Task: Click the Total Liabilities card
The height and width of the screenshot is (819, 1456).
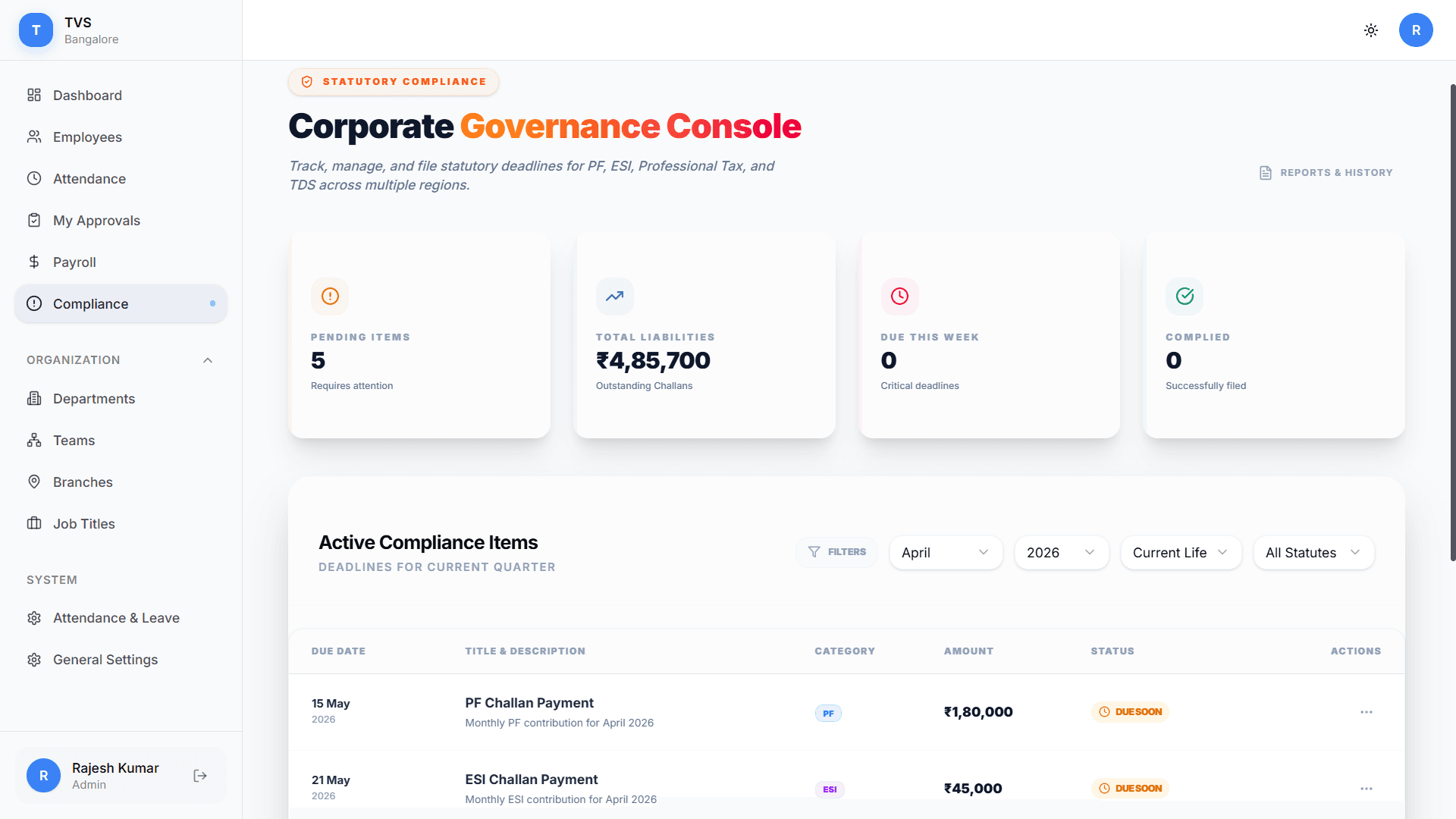Action: coord(705,335)
